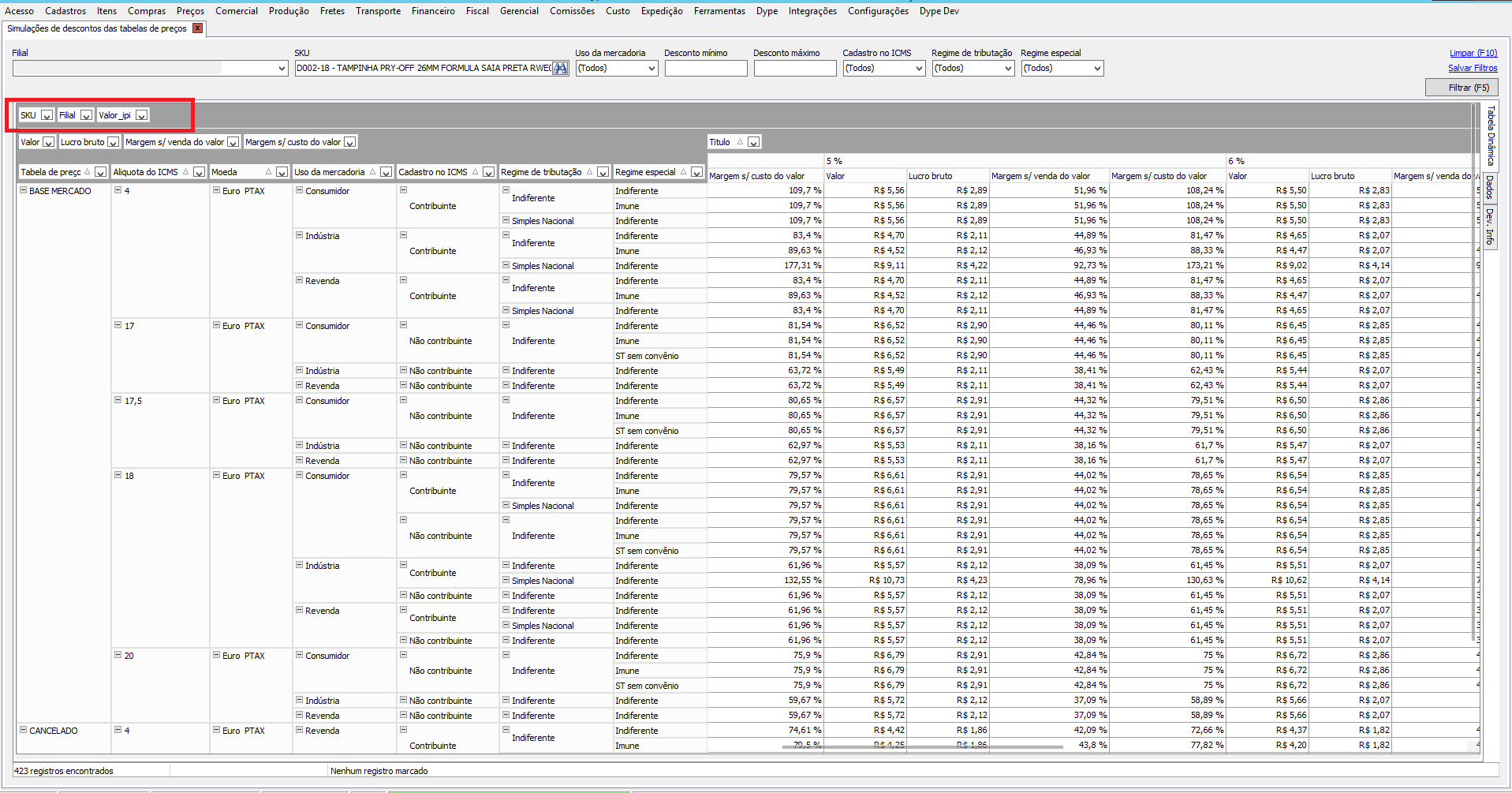Open filter button on Moeda header
The height and width of the screenshot is (793, 1512).
pos(282,172)
